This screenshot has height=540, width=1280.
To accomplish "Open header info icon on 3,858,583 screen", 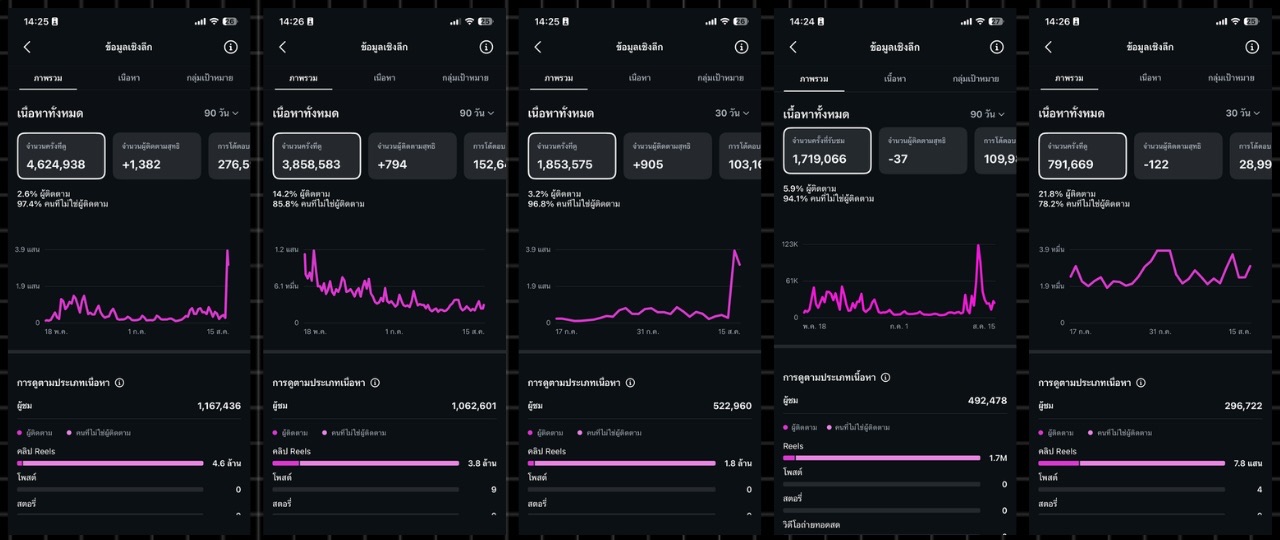I will [486, 47].
